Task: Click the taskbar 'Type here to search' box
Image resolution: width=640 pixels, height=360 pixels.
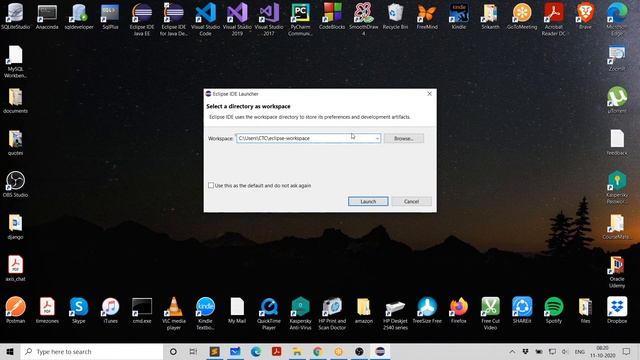Action: click(x=92, y=351)
